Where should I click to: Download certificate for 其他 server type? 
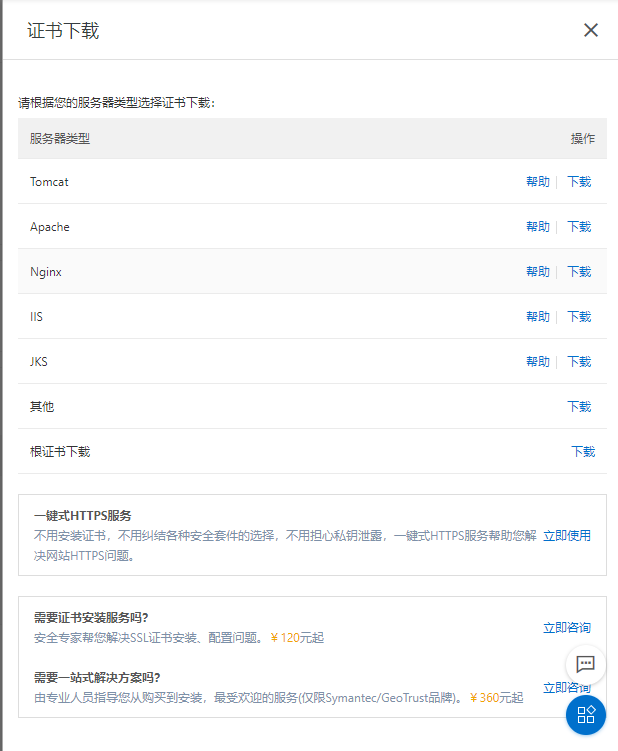coord(579,407)
